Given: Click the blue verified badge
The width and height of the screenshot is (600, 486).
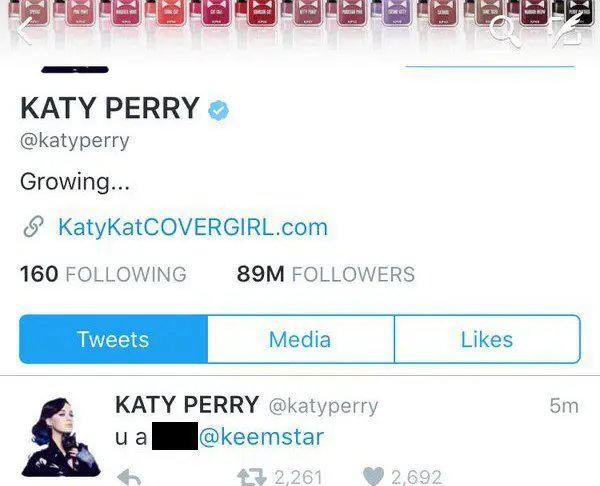Looking at the screenshot, I should pos(218,110).
